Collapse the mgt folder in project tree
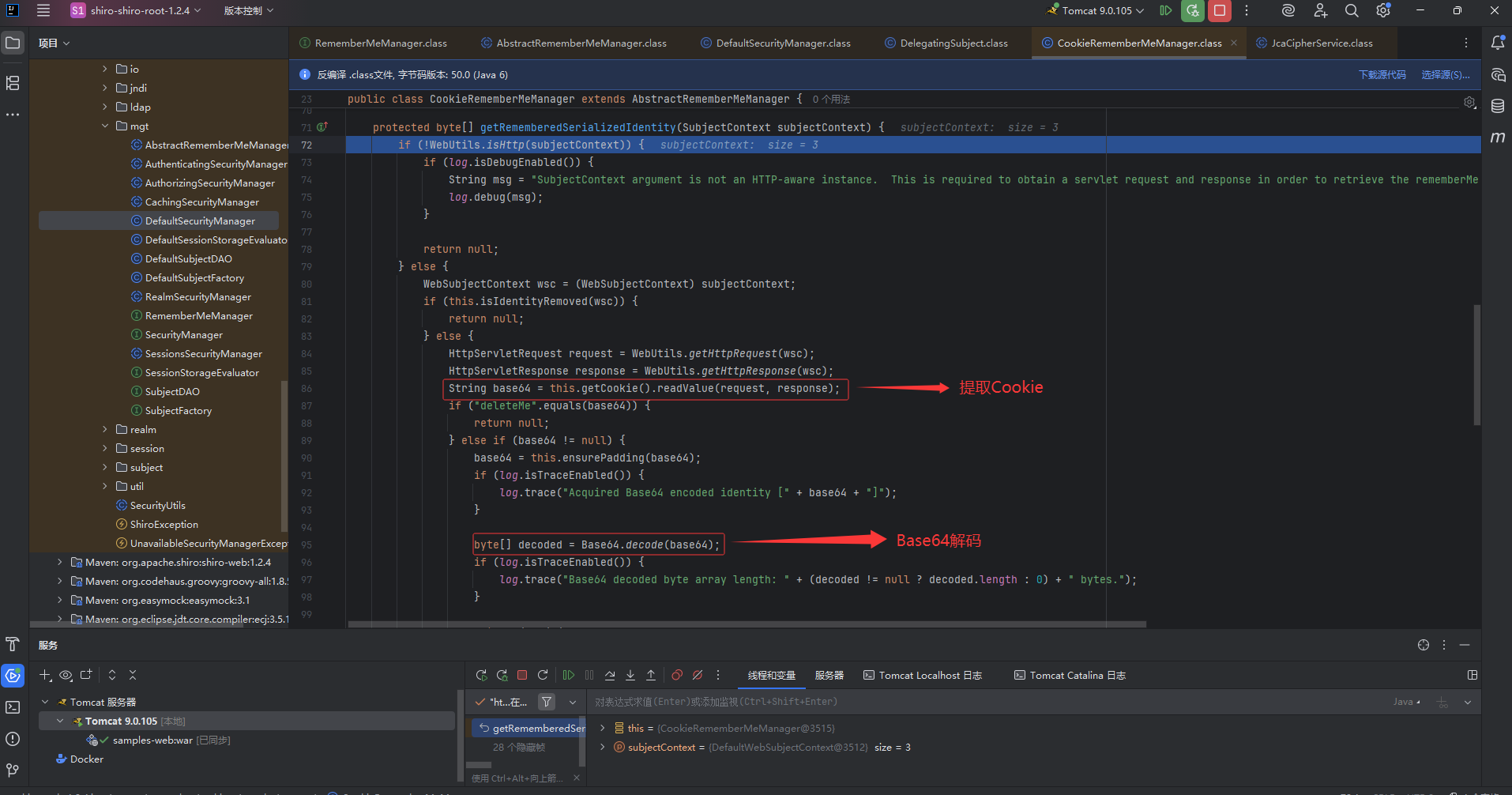Screen dimensions: 1512x795 [105, 126]
